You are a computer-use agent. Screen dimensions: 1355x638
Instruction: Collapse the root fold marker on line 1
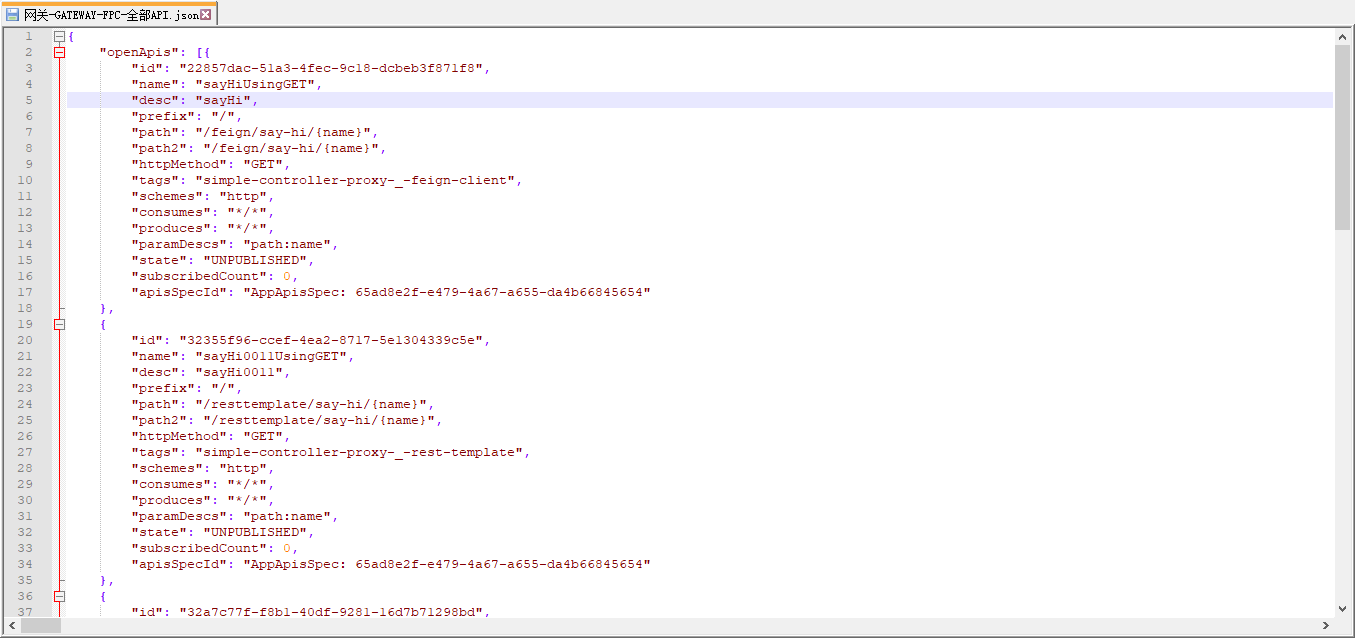coord(59,36)
